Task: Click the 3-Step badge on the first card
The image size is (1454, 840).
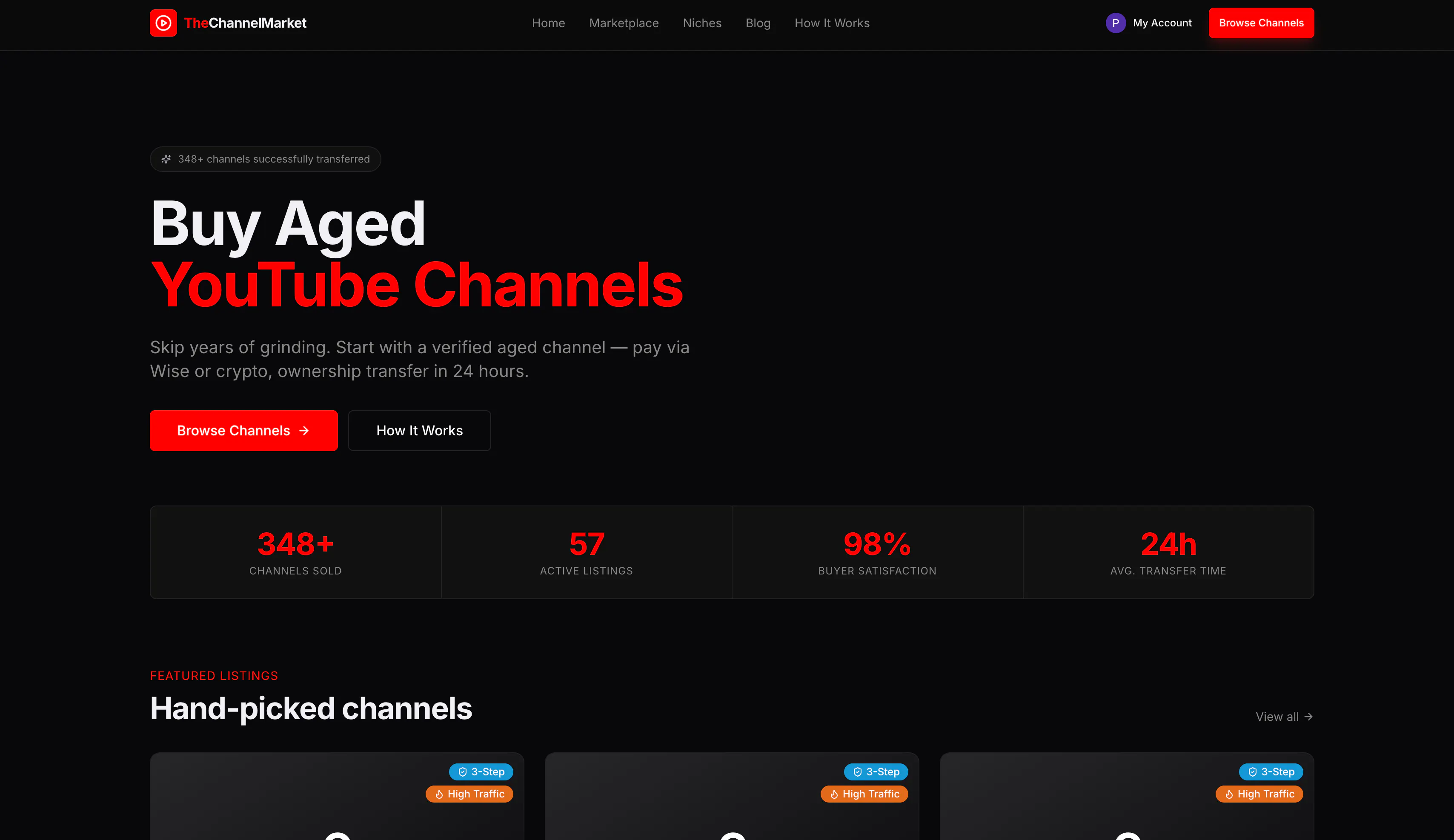Action: click(481, 772)
